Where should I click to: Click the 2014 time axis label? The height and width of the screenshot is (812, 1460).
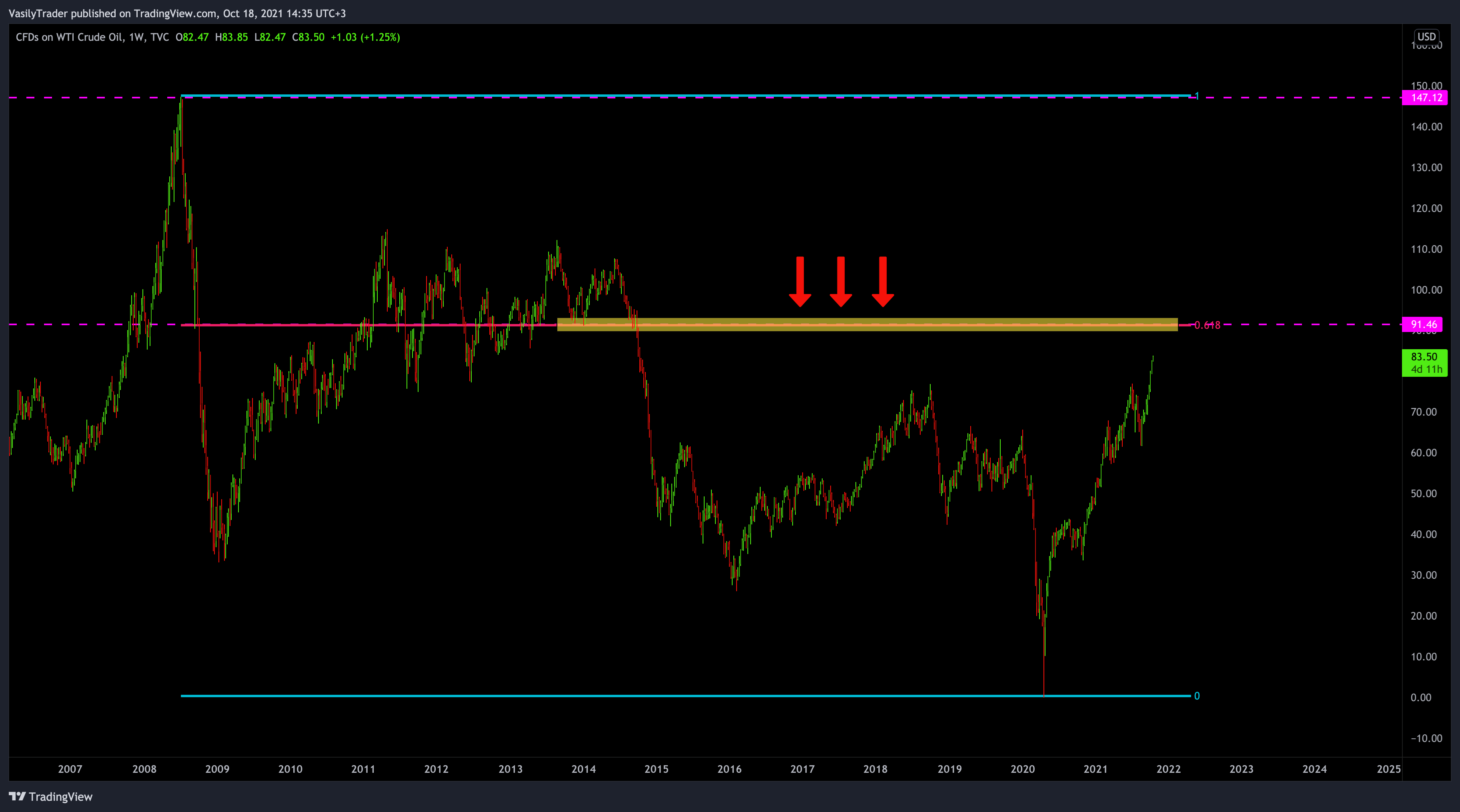pos(583,769)
